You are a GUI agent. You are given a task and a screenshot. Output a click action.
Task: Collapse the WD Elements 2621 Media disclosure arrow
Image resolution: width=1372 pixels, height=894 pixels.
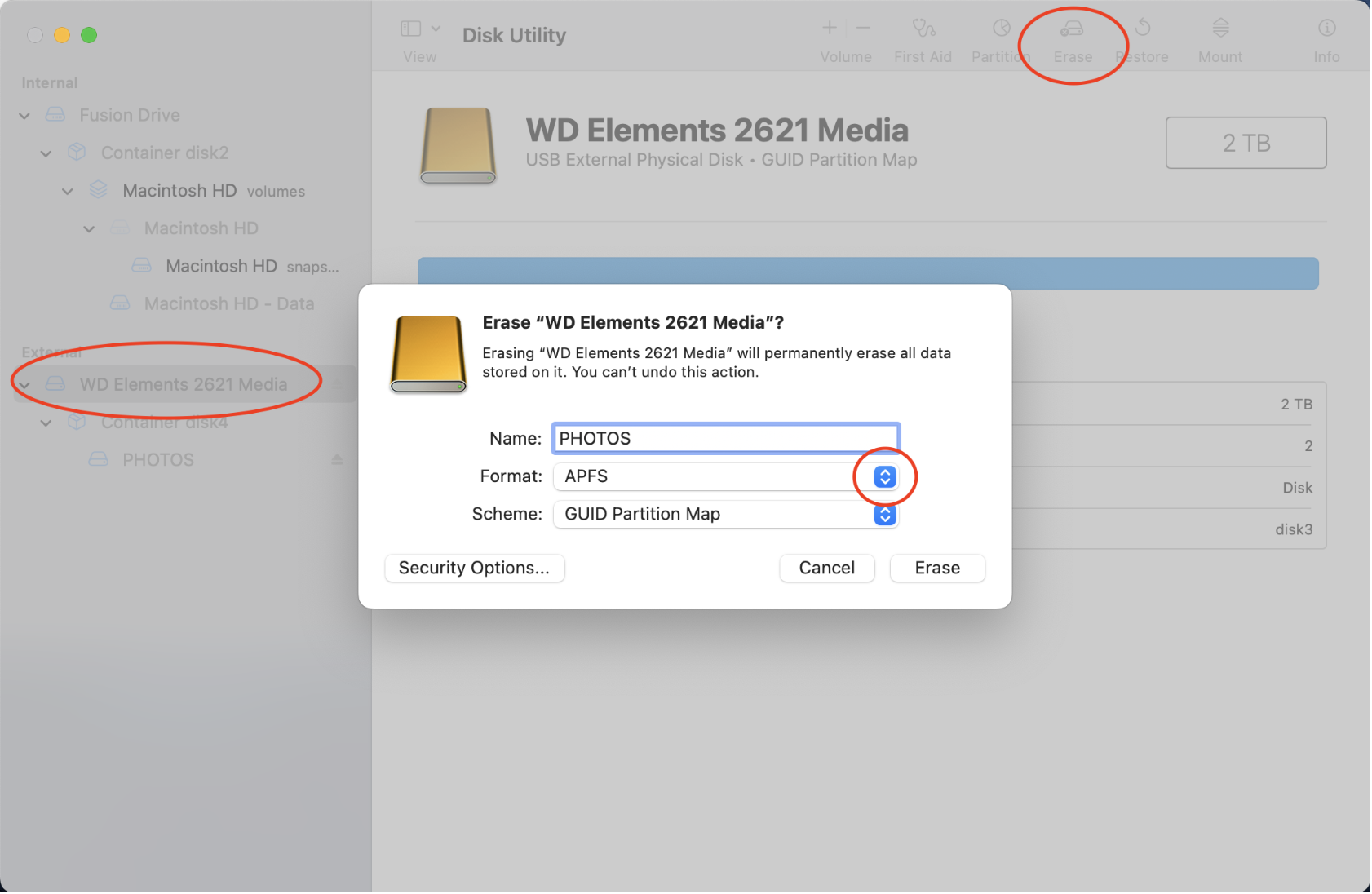coord(24,385)
